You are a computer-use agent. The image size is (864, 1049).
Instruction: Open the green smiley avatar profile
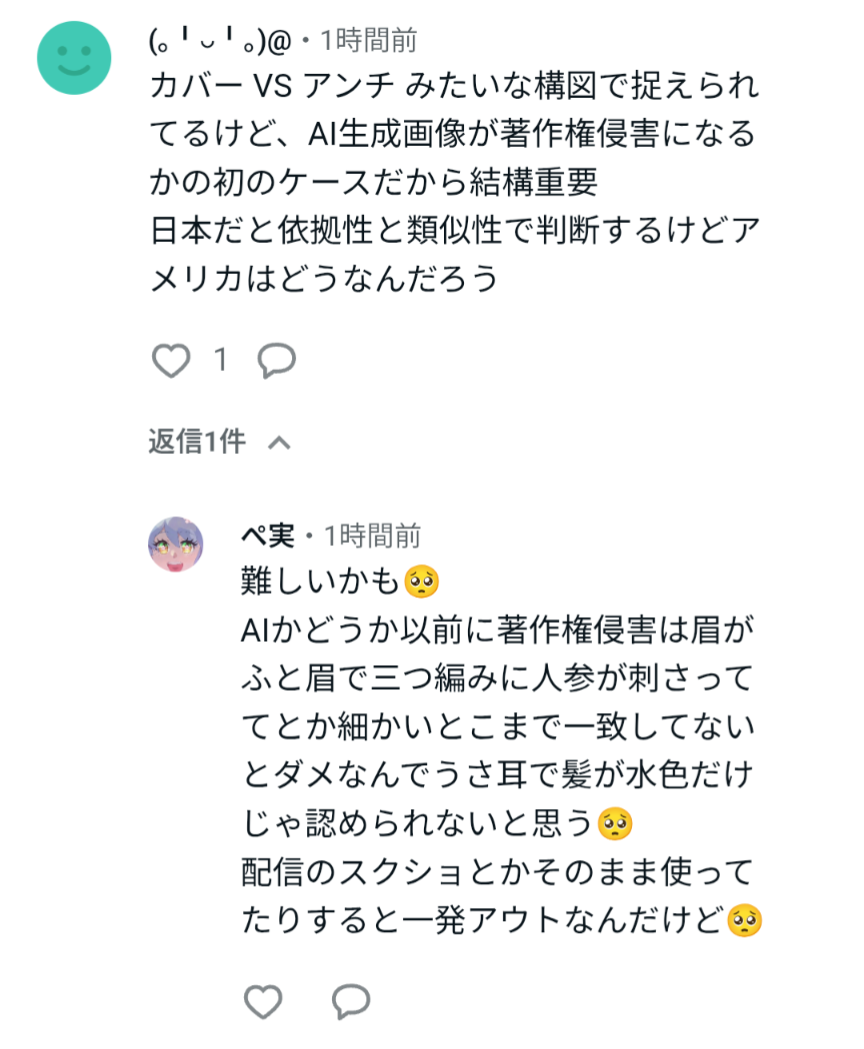74,57
